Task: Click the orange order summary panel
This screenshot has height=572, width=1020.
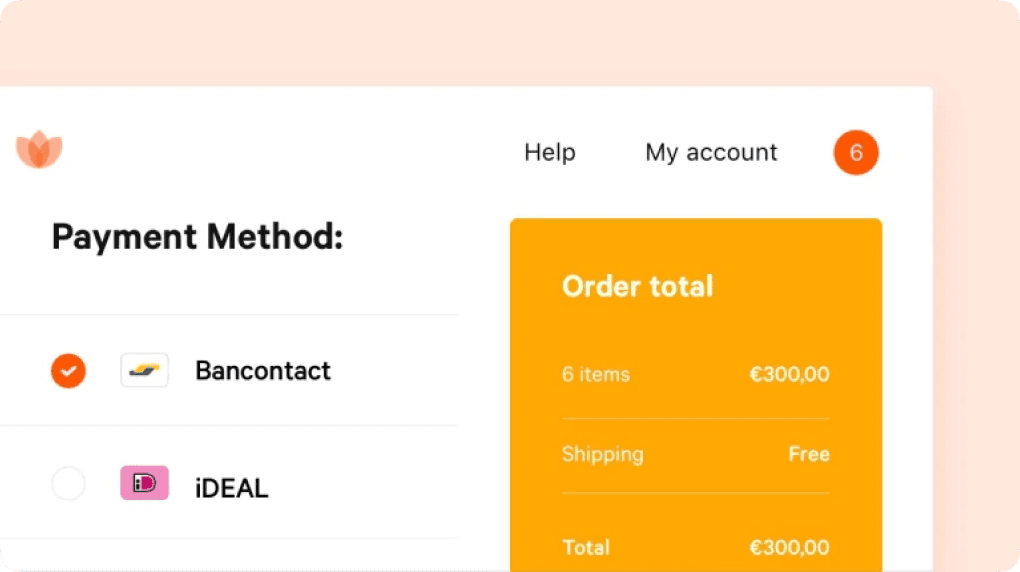Action: tap(696, 395)
